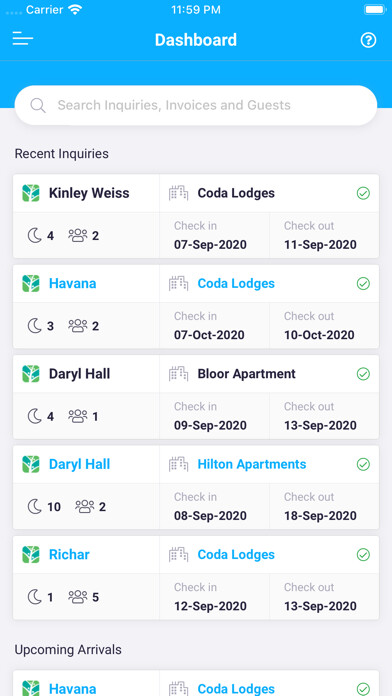
Task: Select the check in date 07-Oct-2020
Action: [x=209, y=335]
